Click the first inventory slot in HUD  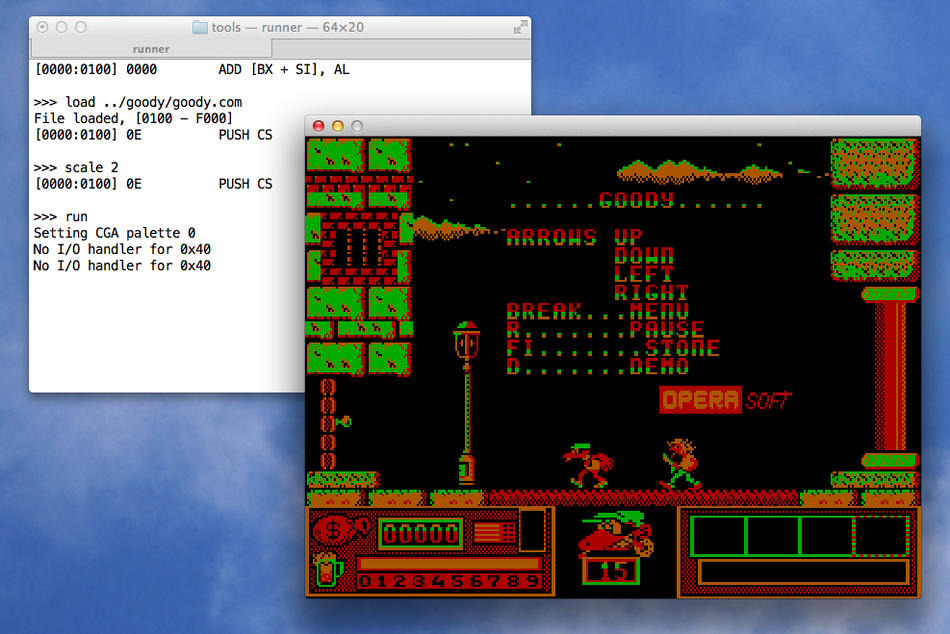(718, 536)
